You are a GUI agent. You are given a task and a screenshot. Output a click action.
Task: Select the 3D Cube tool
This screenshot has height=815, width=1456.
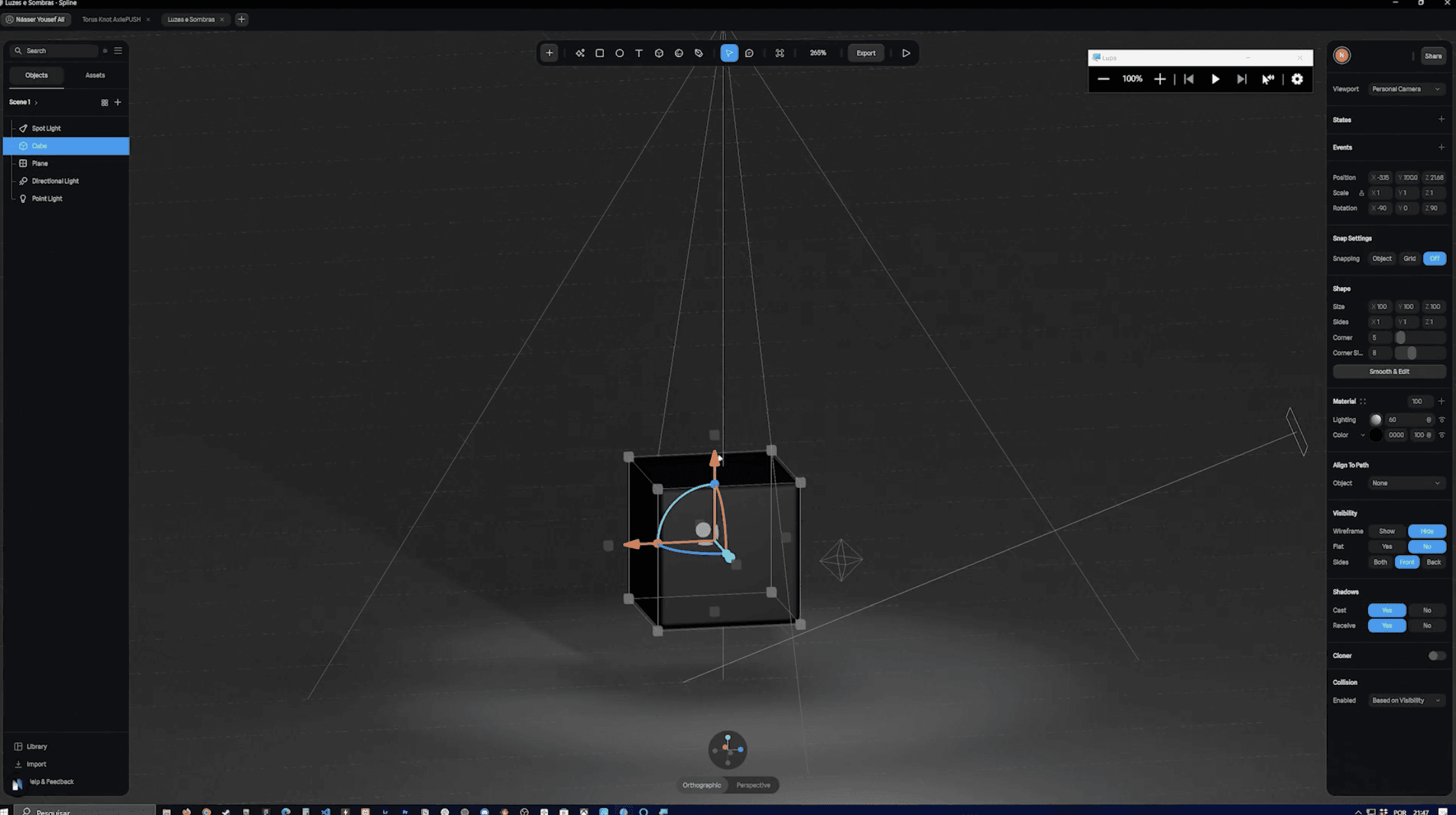pos(659,53)
